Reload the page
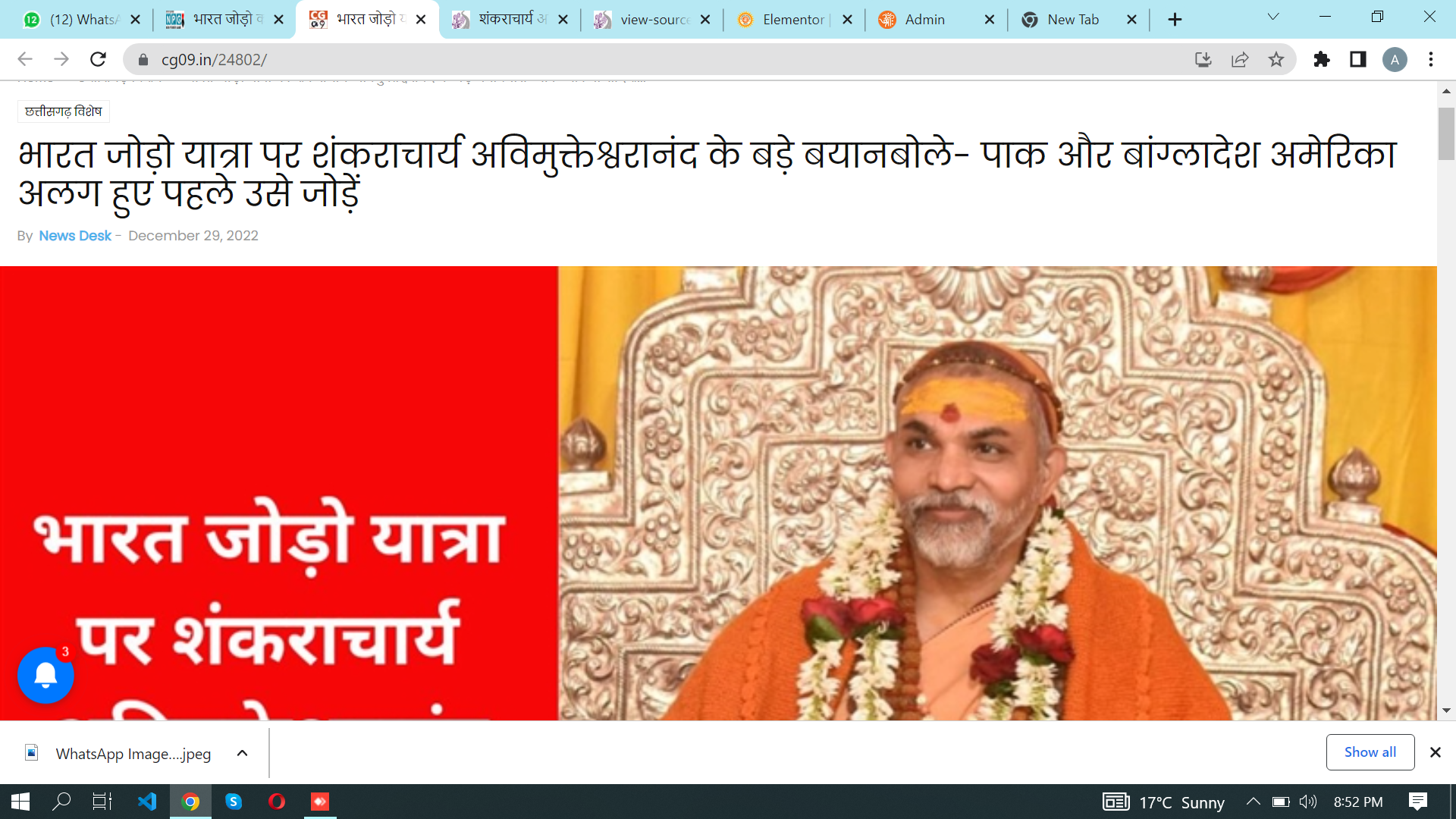Viewport: 1456px width, 819px height. coord(98,59)
